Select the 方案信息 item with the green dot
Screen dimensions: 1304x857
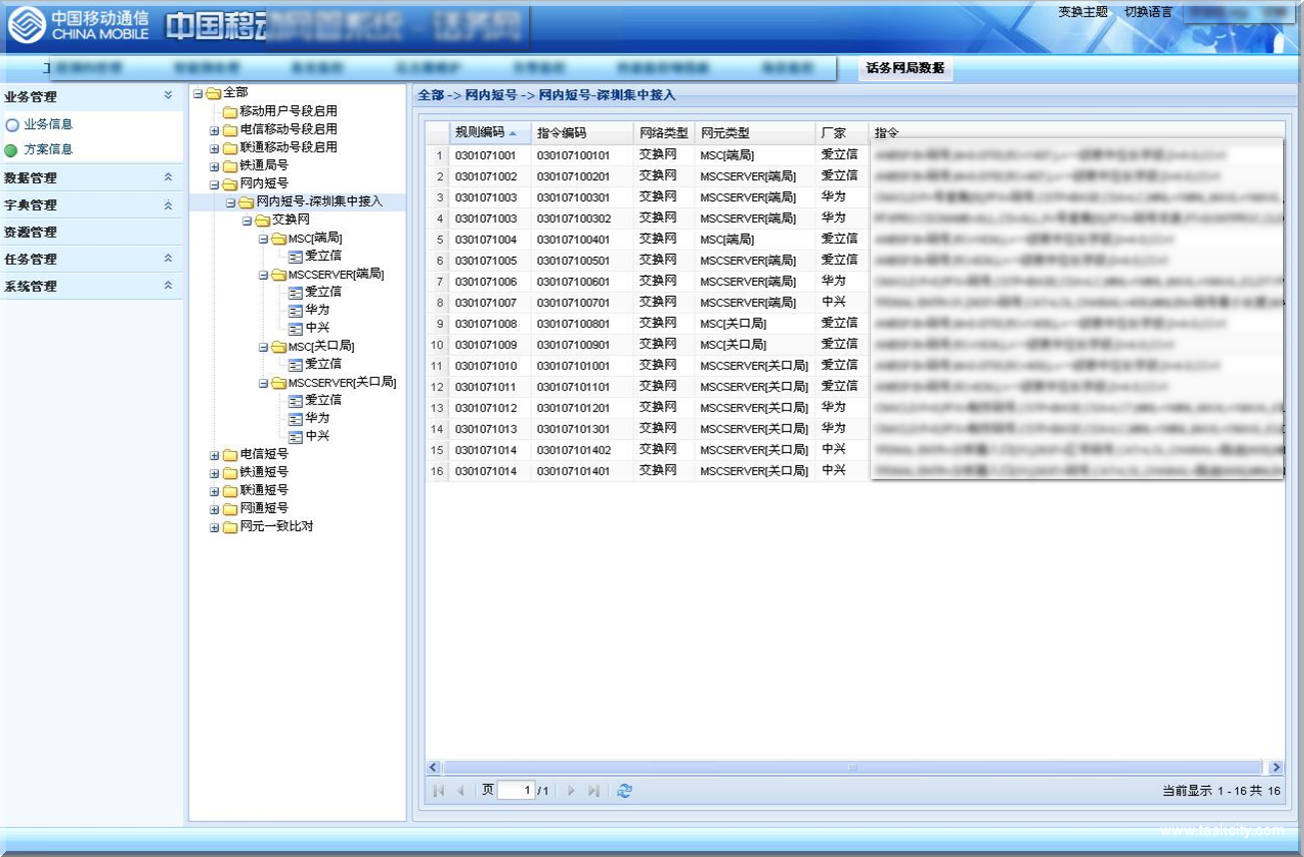[48, 150]
